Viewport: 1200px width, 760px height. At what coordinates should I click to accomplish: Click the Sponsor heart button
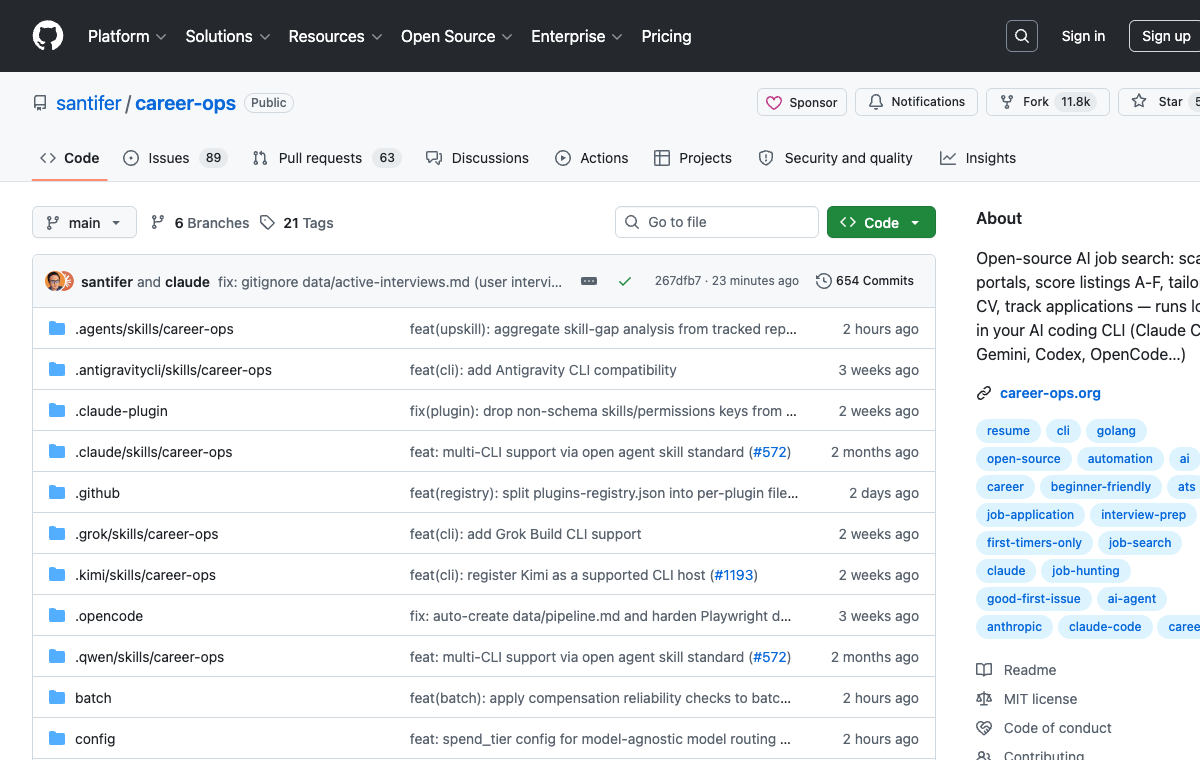[x=802, y=102]
